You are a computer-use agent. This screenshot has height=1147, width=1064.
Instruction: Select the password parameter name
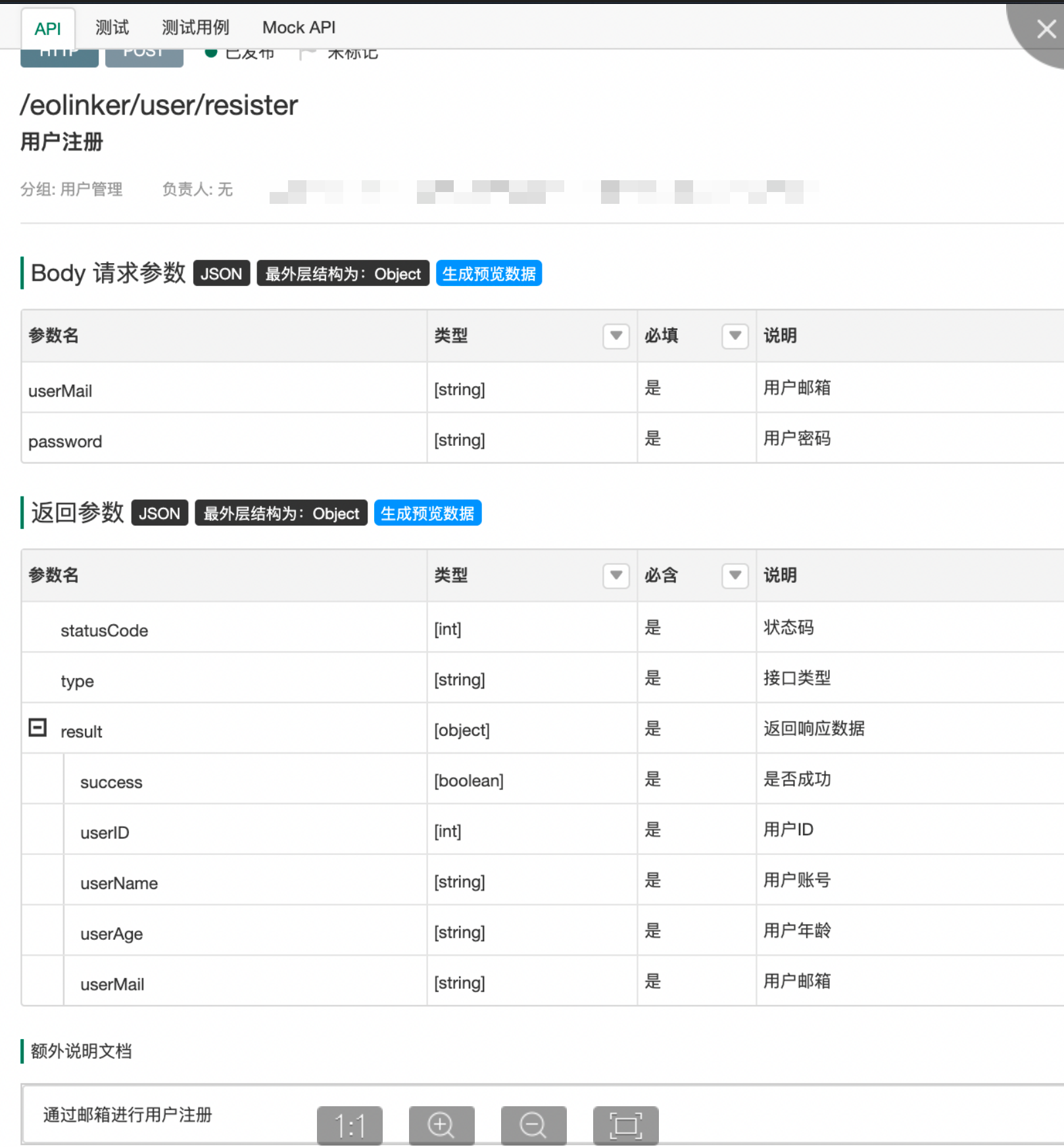(65, 441)
